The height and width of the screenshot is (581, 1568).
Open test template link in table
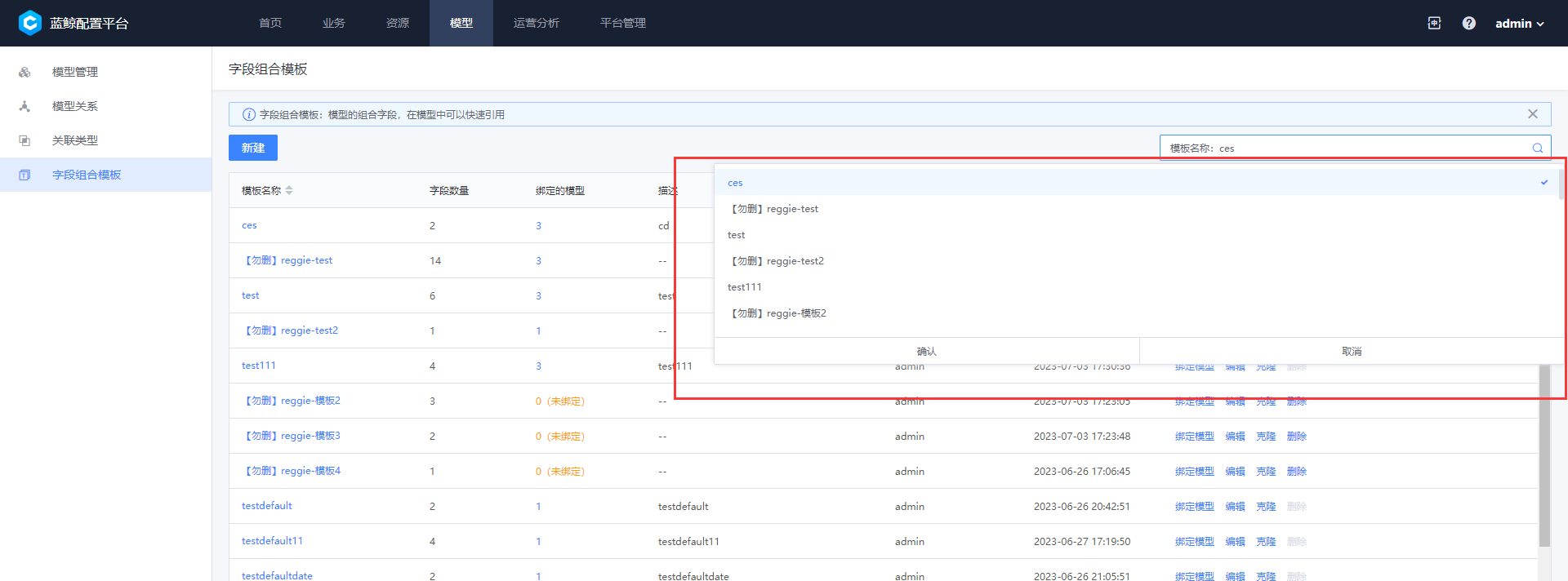click(250, 295)
